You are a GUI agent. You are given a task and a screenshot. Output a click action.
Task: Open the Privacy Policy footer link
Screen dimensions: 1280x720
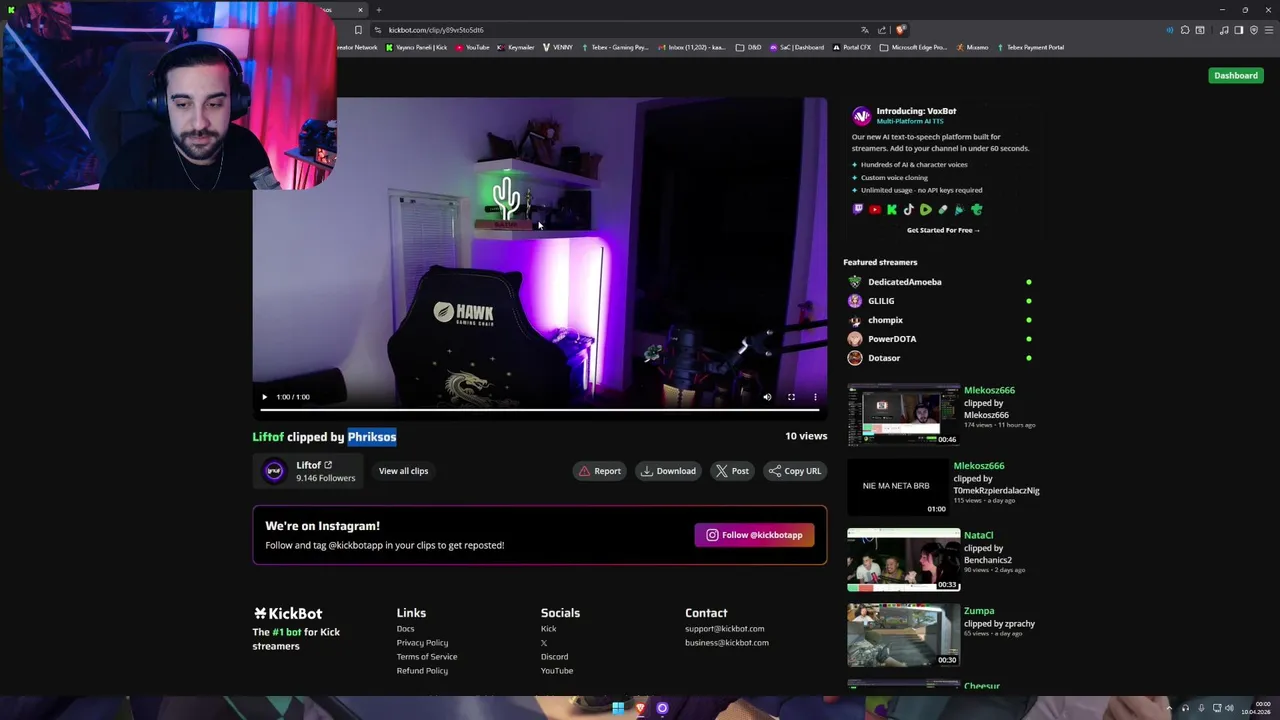pos(422,643)
